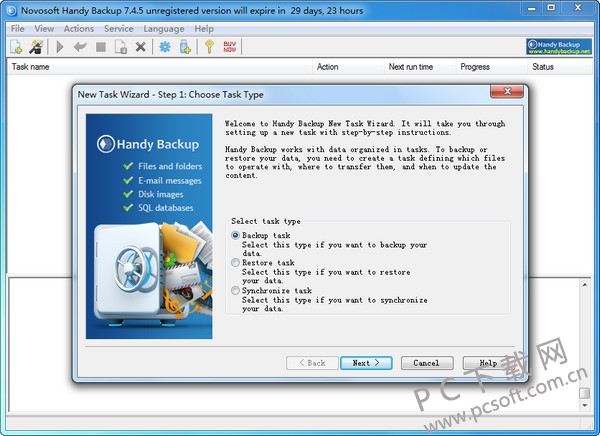Open the File menu

tap(18, 29)
